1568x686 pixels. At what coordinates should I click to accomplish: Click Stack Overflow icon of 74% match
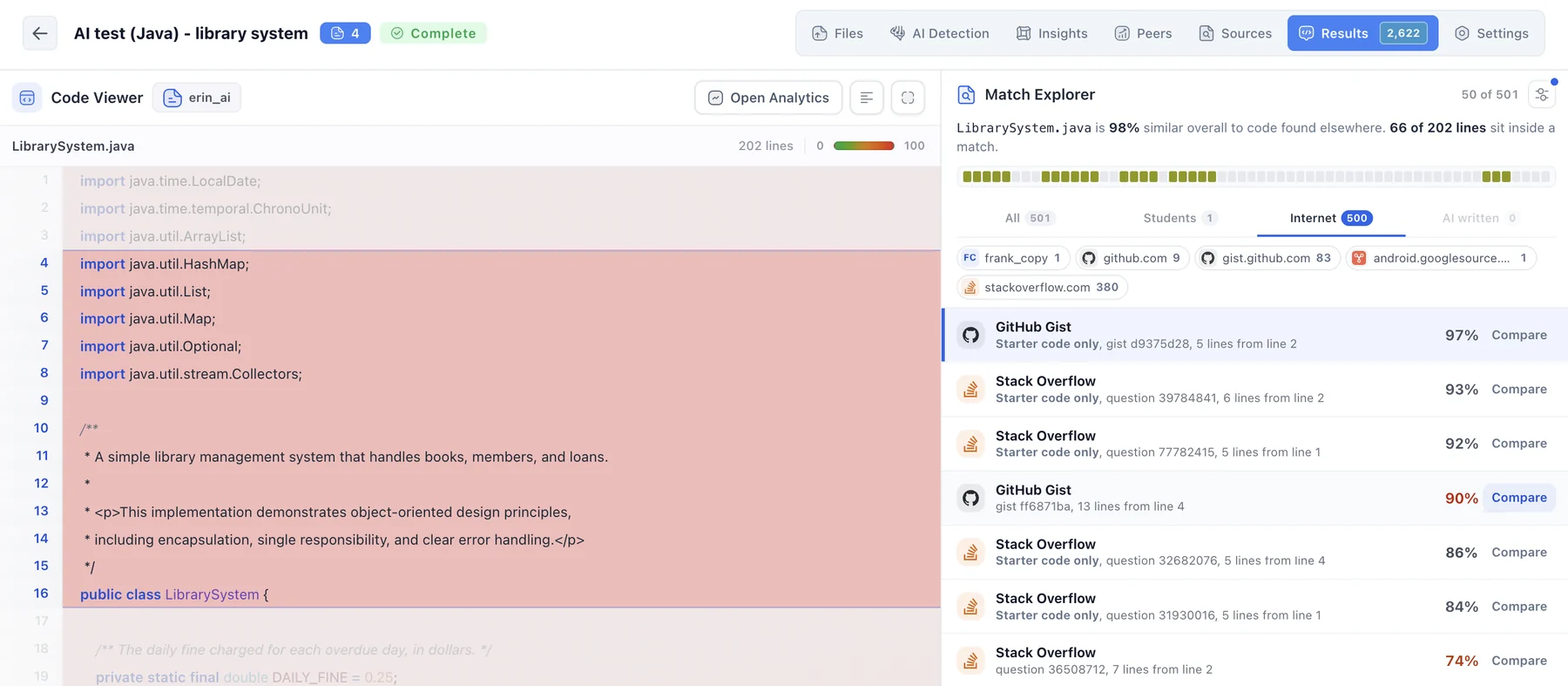click(970, 661)
